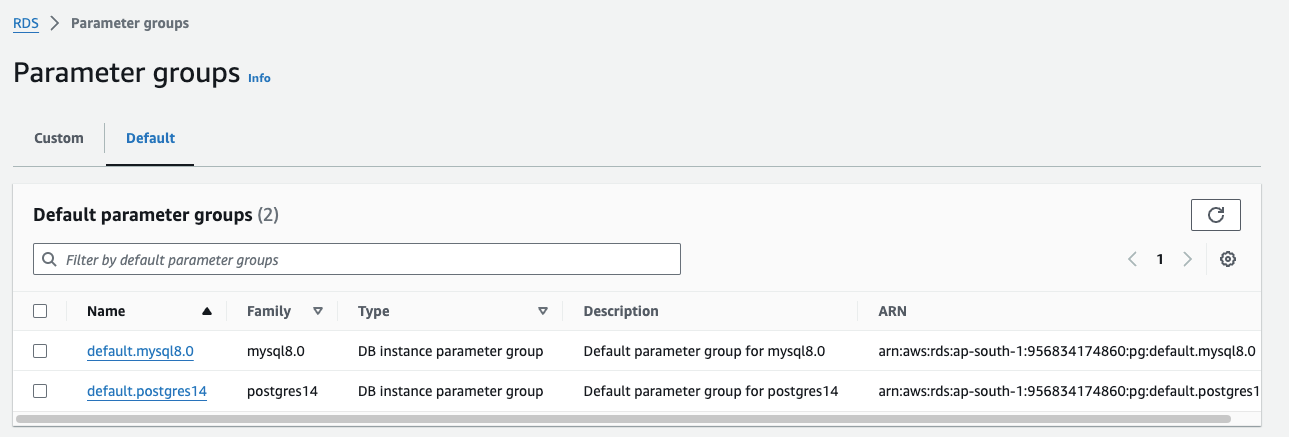1289x437 pixels.
Task: Open the default.mysql8.0 parameter group
Action: (140, 351)
